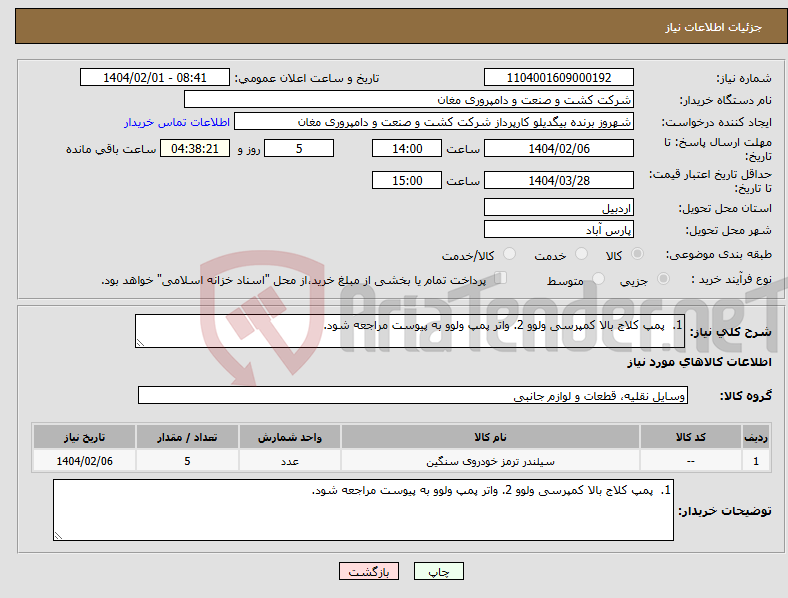Click the تعداد / مقدار column header
The image size is (788, 598).
[187, 437]
